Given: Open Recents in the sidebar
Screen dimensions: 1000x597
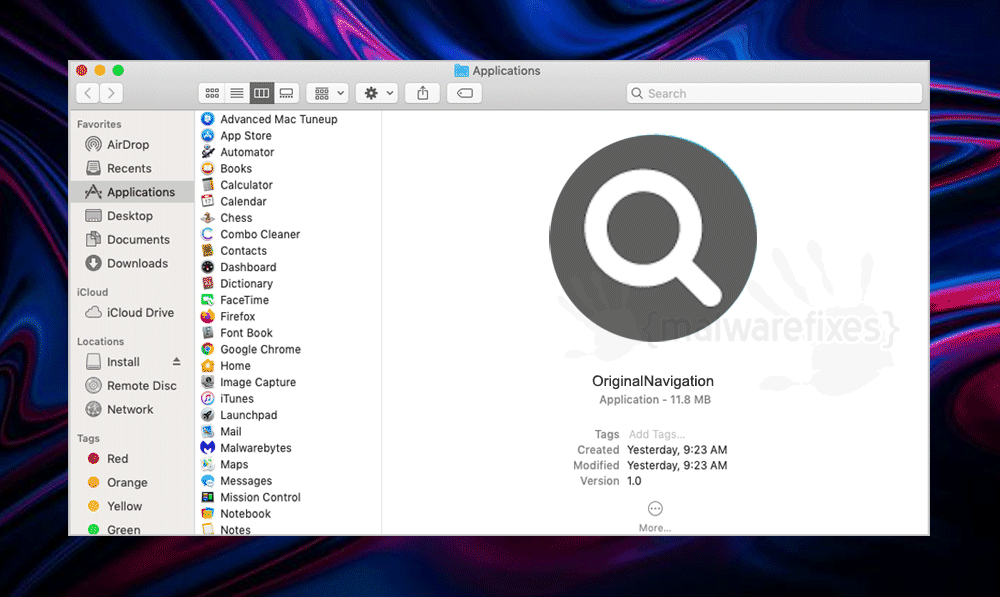Looking at the screenshot, I should [131, 168].
